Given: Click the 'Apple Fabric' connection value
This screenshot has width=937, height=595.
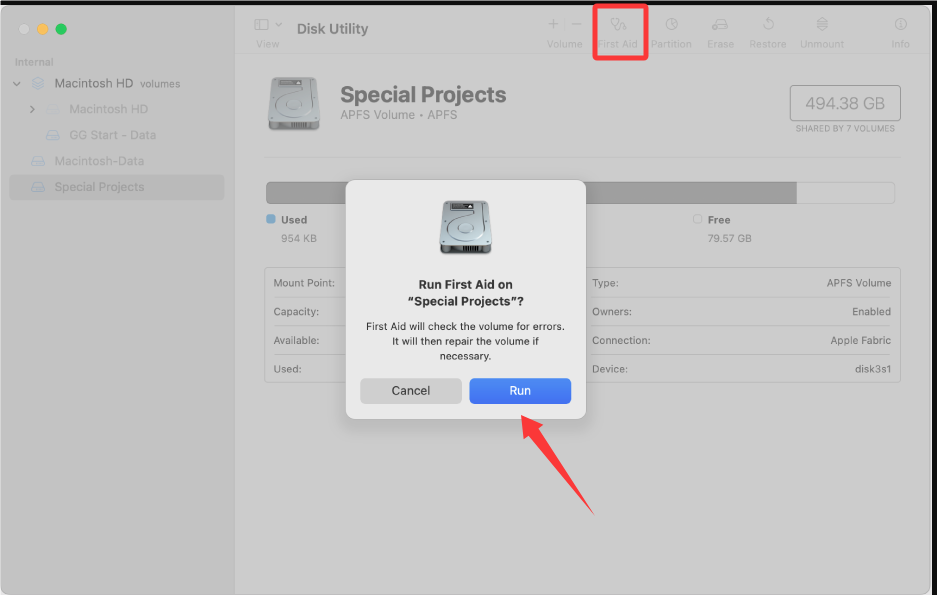Looking at the screenshot, I should [861, 341].
